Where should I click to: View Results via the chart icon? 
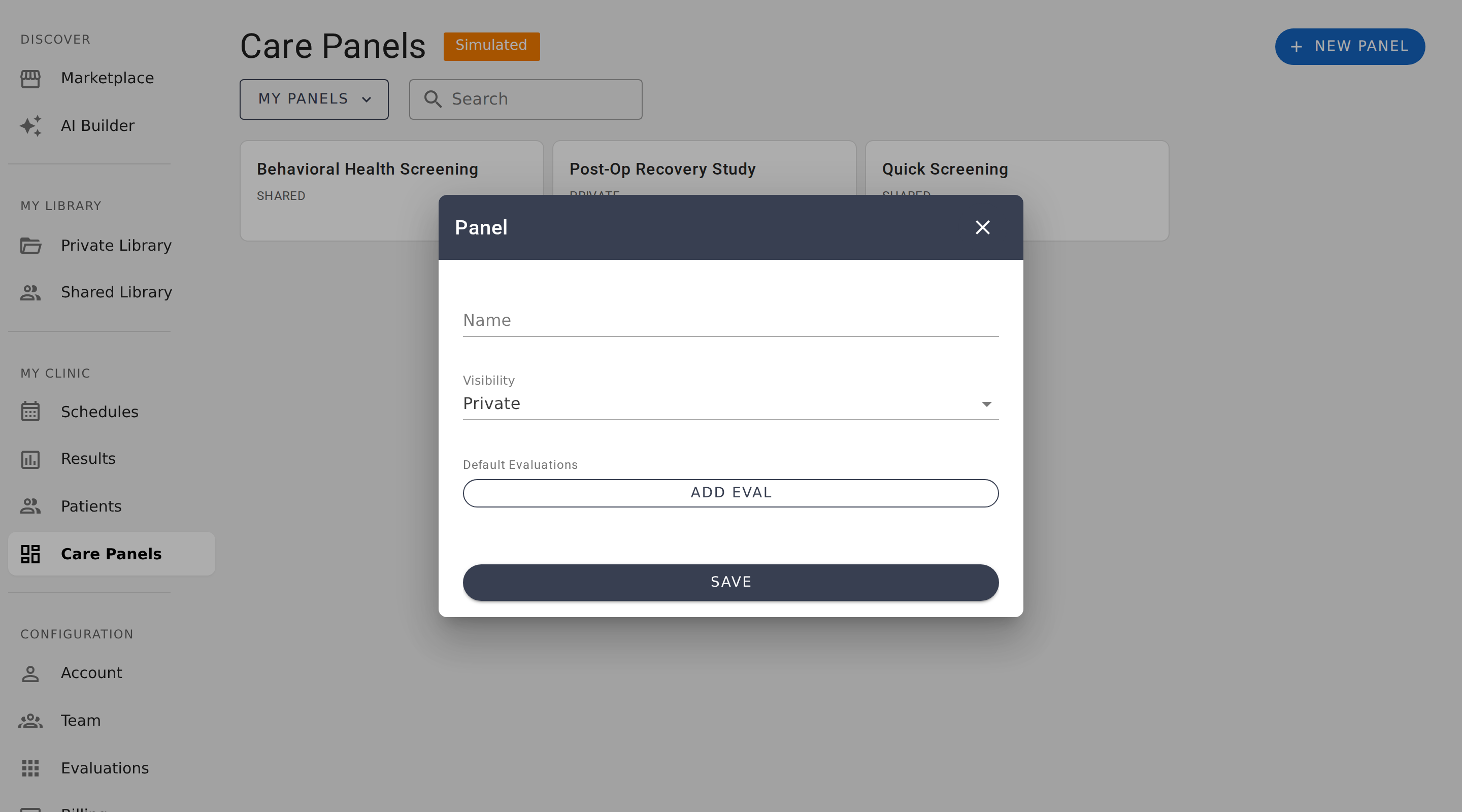point(30,459)
